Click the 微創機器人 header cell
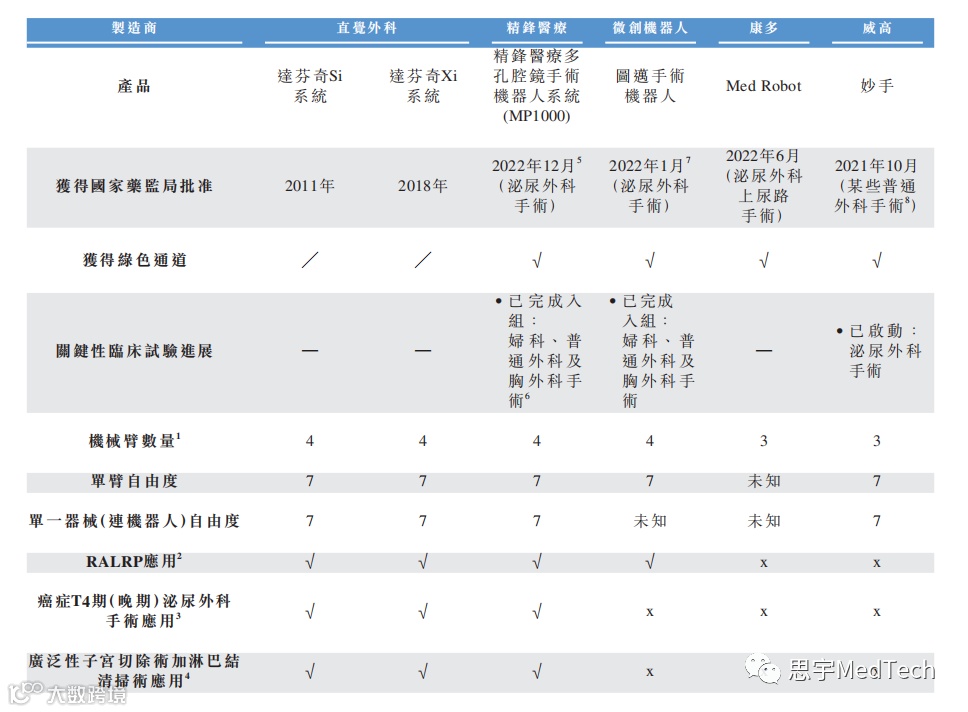968x712 pixels. tap(649, 28)
